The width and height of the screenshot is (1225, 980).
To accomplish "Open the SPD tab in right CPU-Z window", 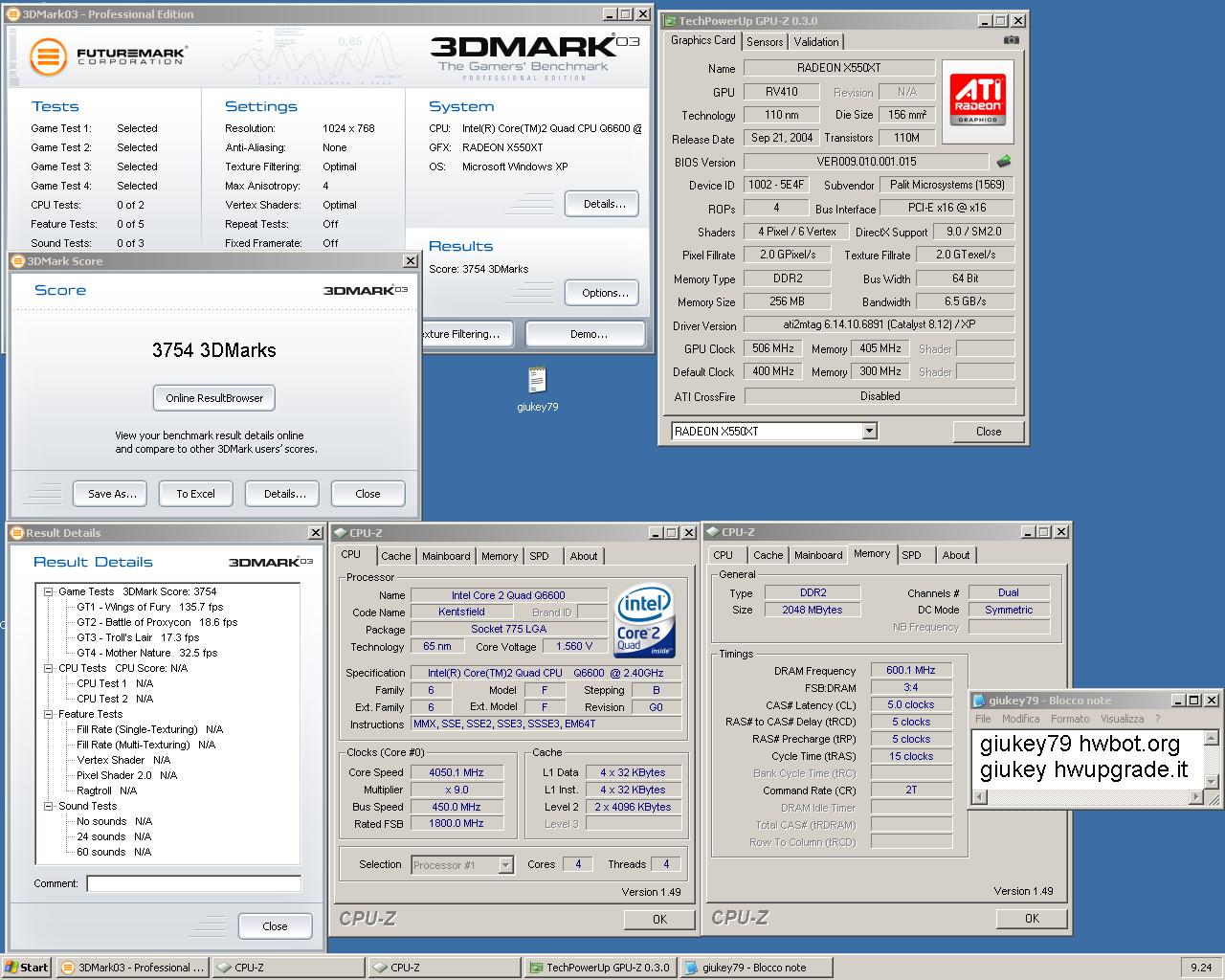I will pos(911,555).
